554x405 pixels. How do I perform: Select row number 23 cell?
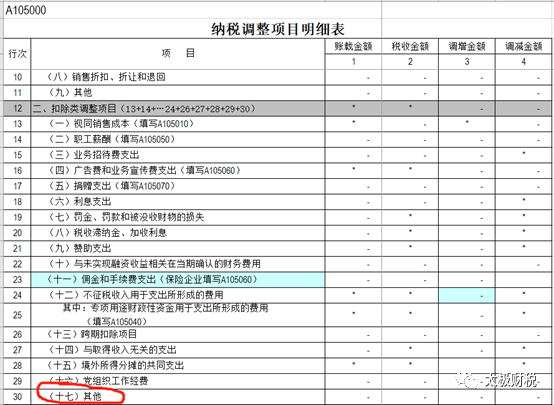pos(17,280)
